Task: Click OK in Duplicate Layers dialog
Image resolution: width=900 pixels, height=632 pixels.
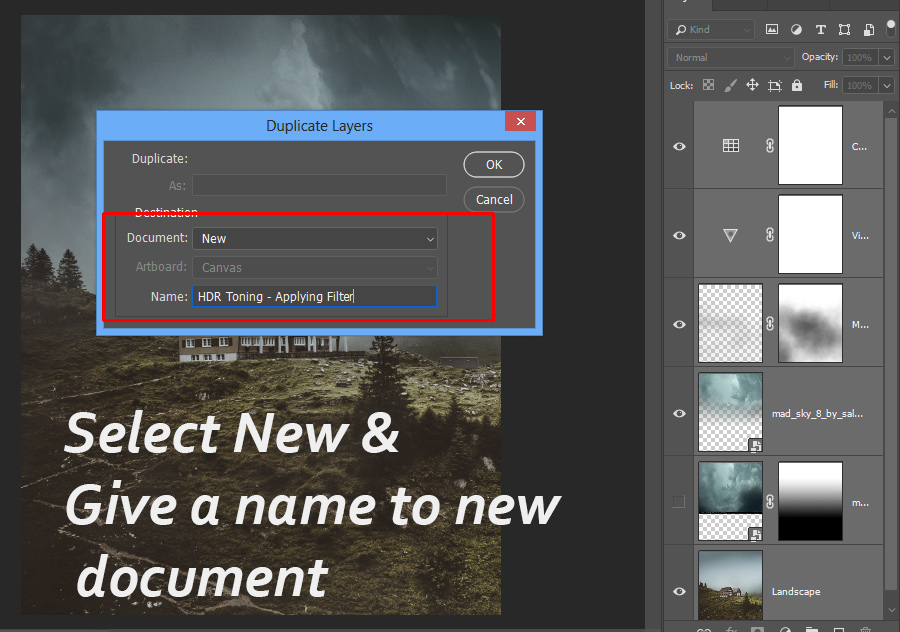Action: point(494,165)
